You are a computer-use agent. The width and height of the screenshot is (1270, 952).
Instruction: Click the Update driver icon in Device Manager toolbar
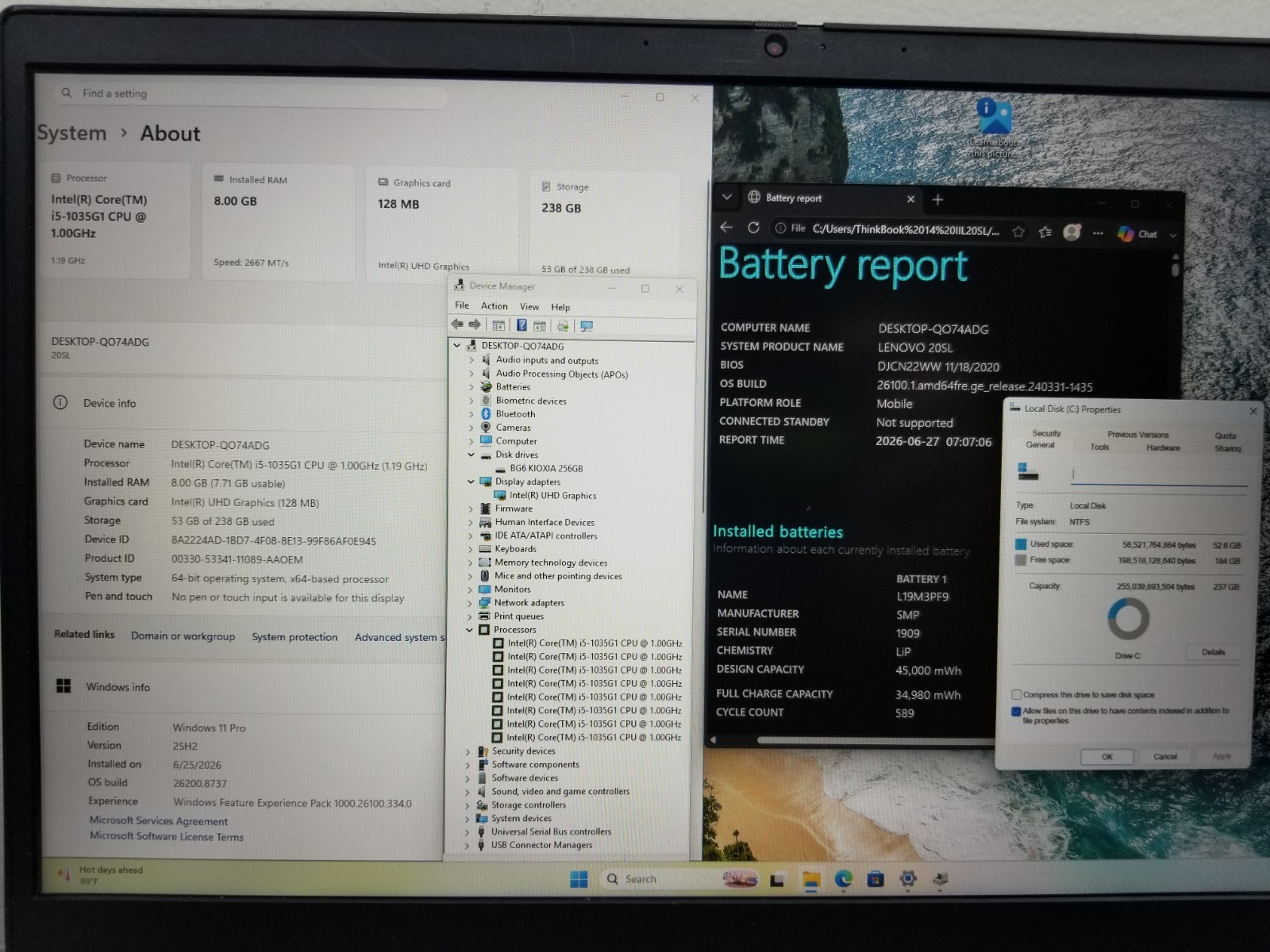(563, 326)
